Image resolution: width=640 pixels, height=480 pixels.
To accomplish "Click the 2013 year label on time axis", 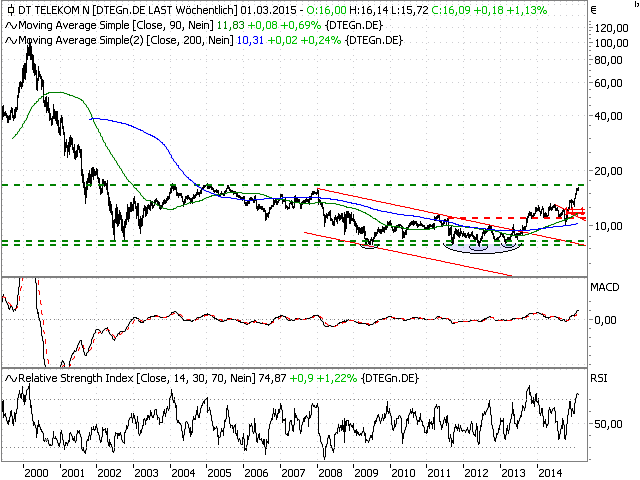I will pos(513,473).
